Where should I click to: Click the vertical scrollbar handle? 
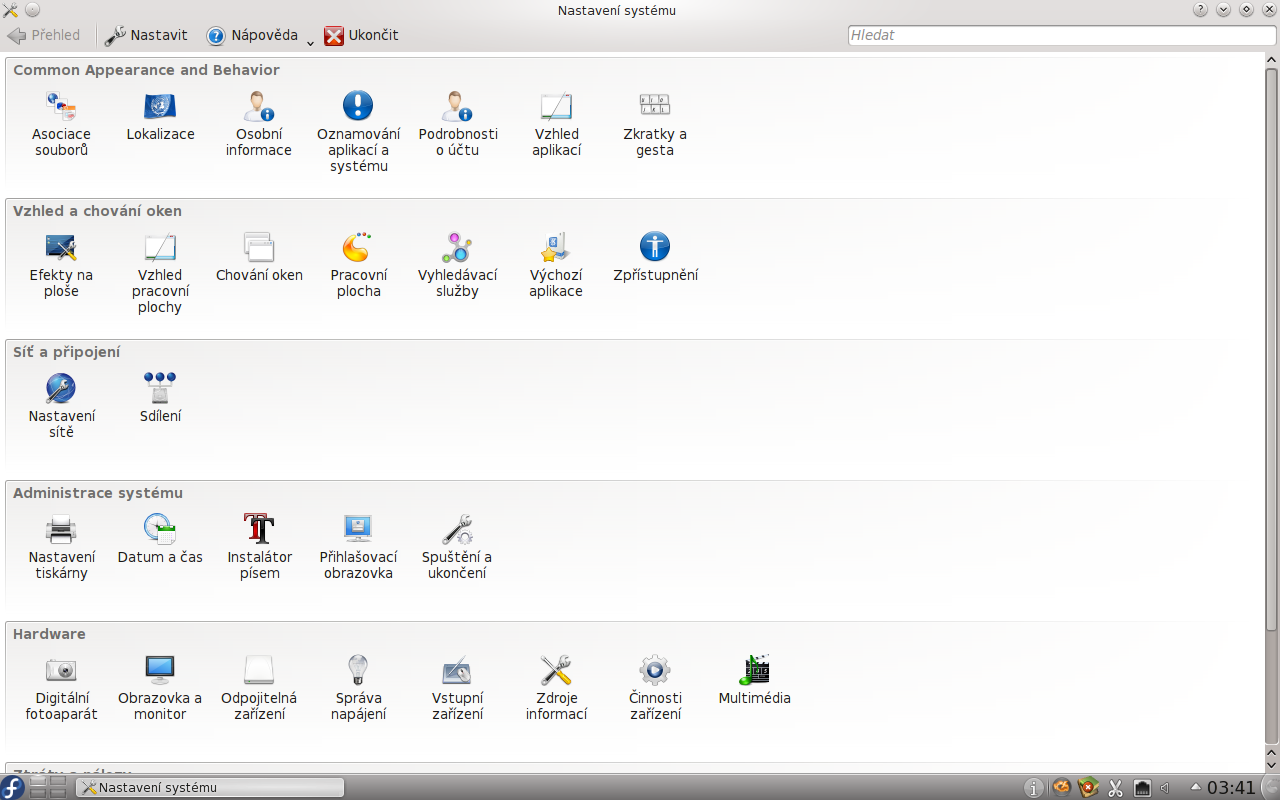[x=1272, y=349]
